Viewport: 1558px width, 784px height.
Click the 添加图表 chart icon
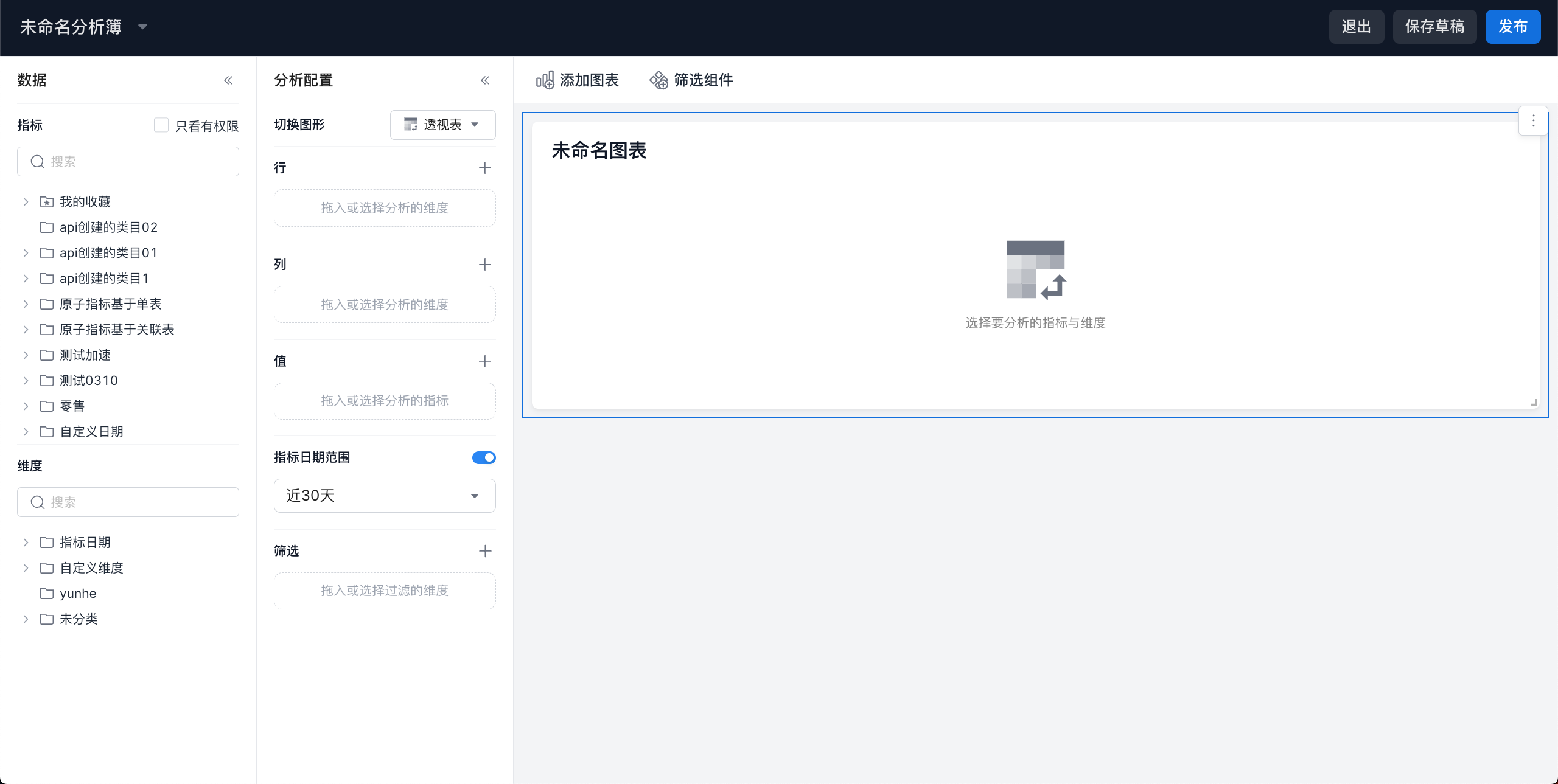[x=545, y=80]
